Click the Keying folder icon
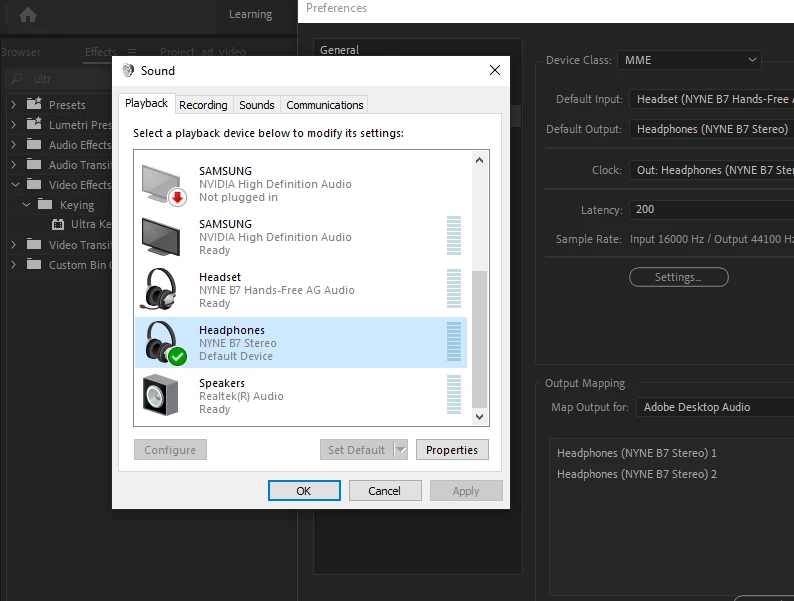The height and width of the screenshot is (601, 794). pyautogui.click(x=45, y=204)
